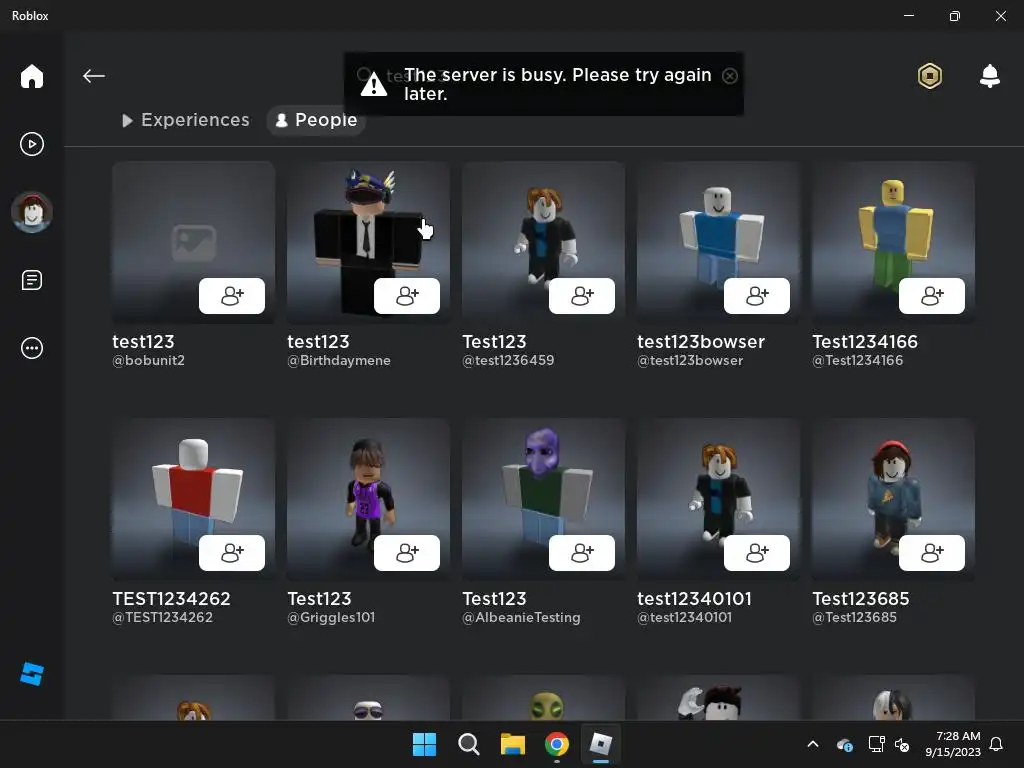Add friend @Griggles101
The height and width of the screenshot is (768, 1024).
pyautogui.click(x=407, y=553)
